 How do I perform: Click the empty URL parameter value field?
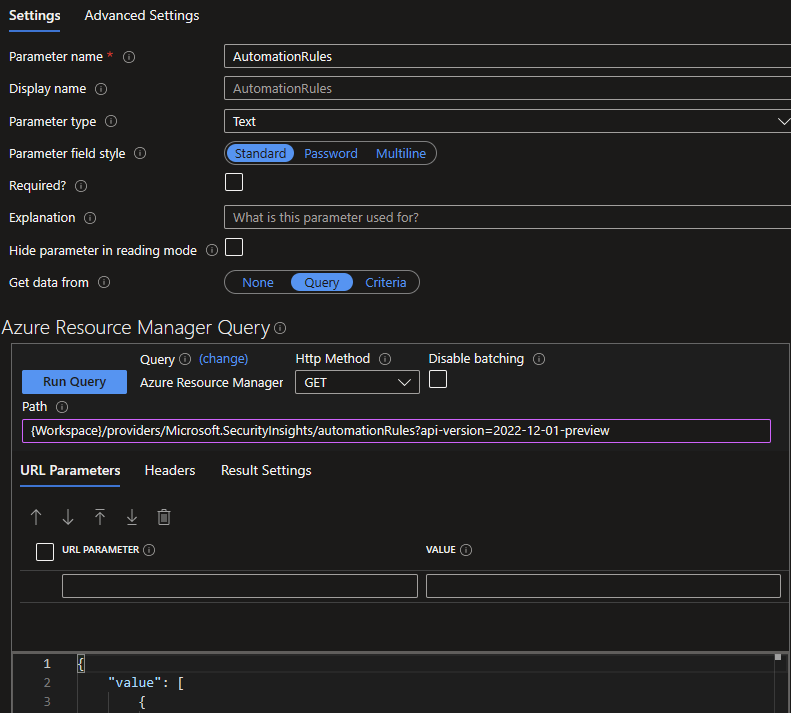point(603,586)
